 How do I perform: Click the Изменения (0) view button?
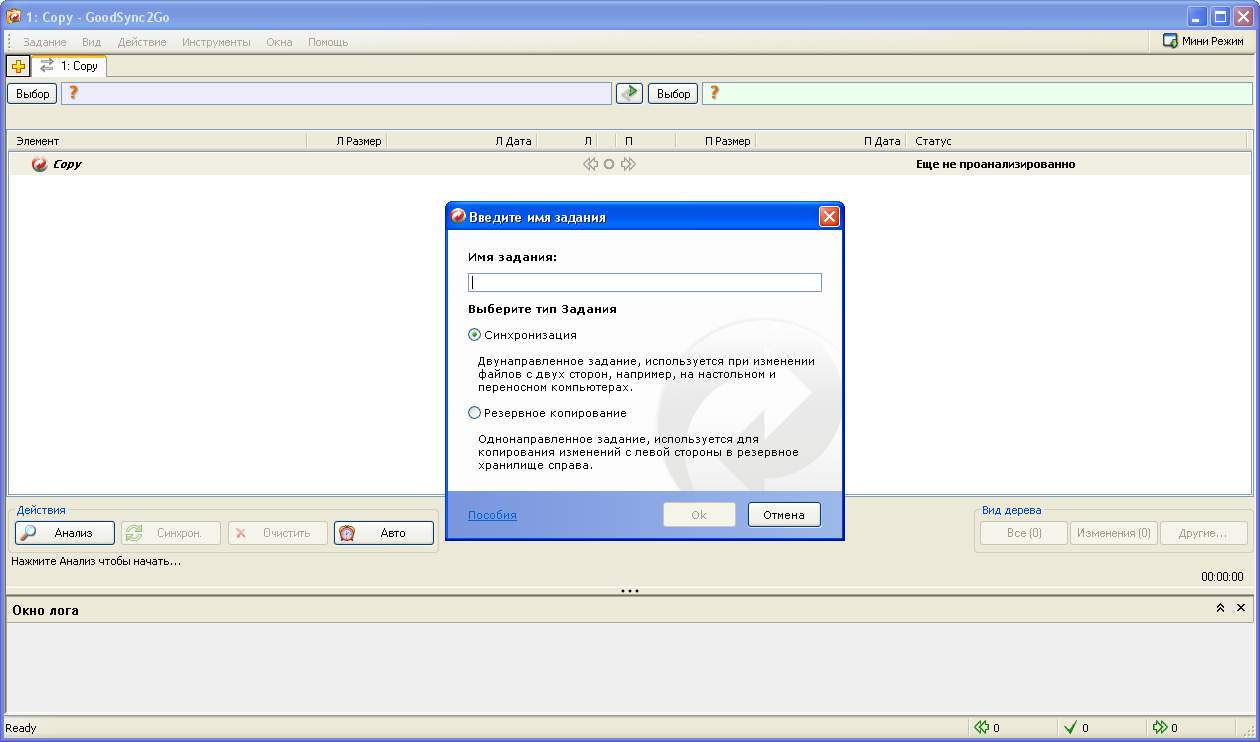pos(1114,533)
